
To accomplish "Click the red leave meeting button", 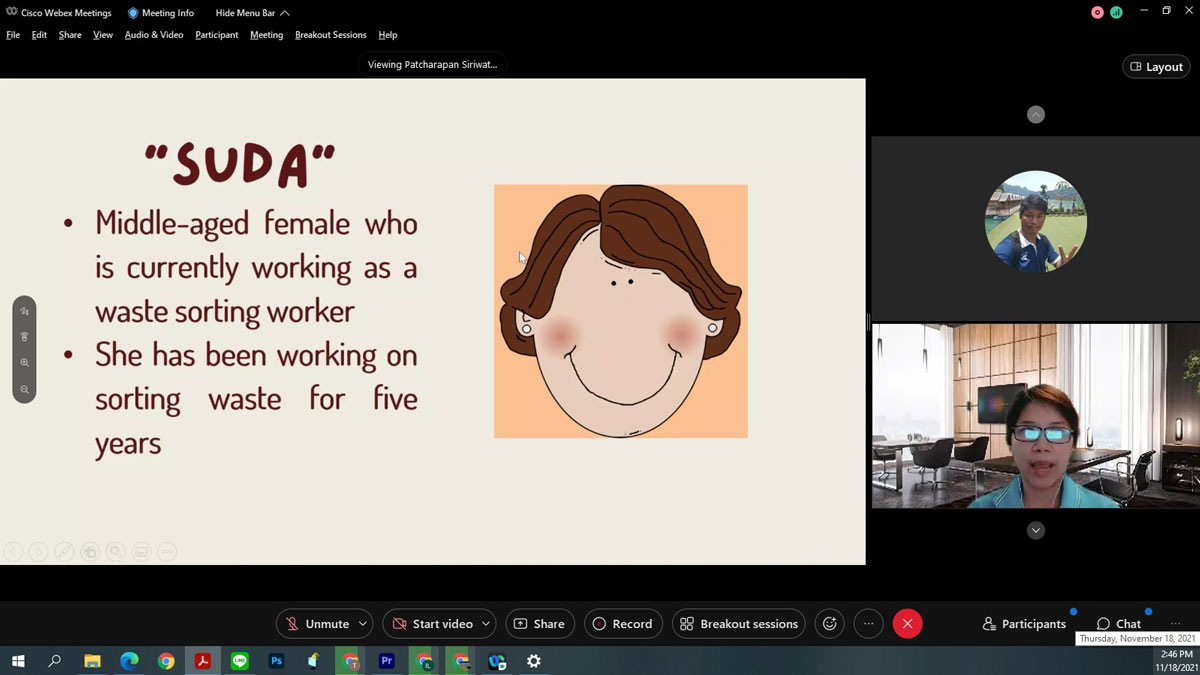I will point(907,624).
